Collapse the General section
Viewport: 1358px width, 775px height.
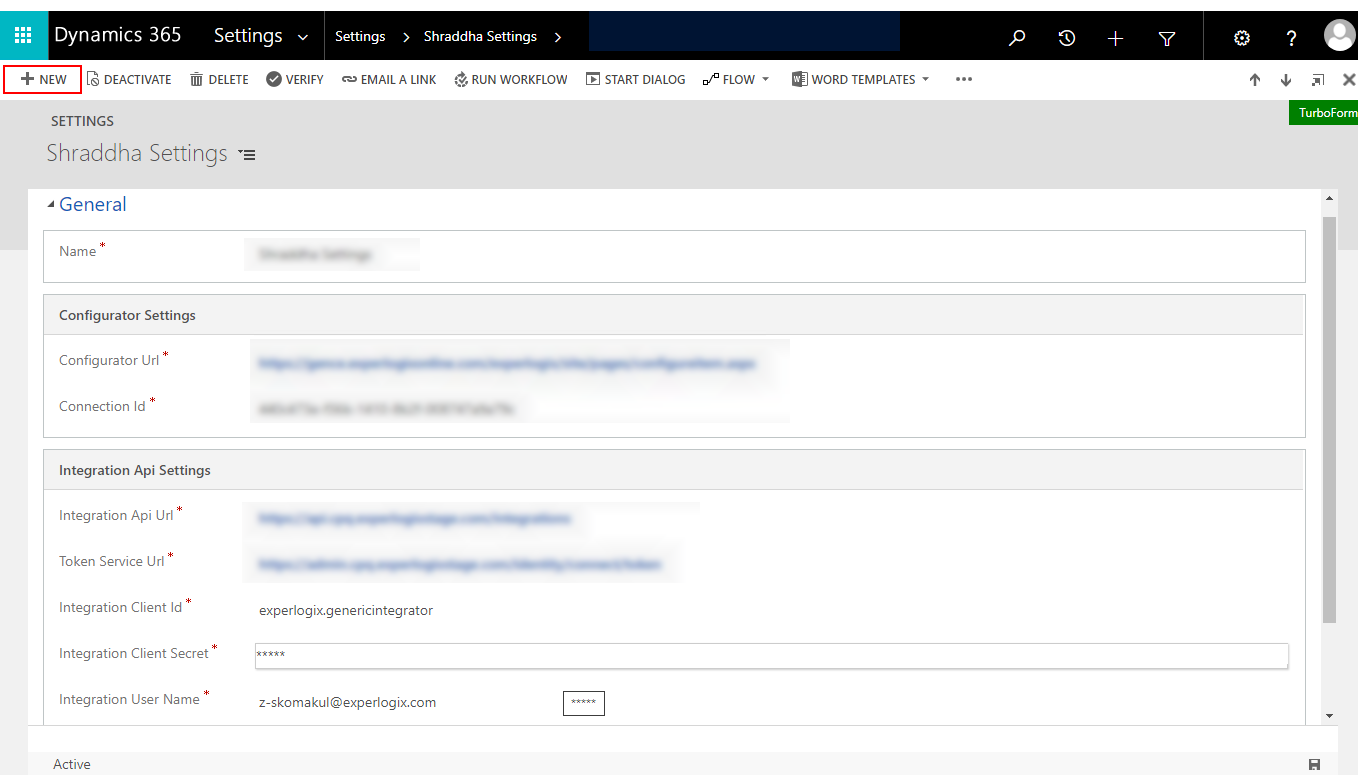click(x=51, y=205)
